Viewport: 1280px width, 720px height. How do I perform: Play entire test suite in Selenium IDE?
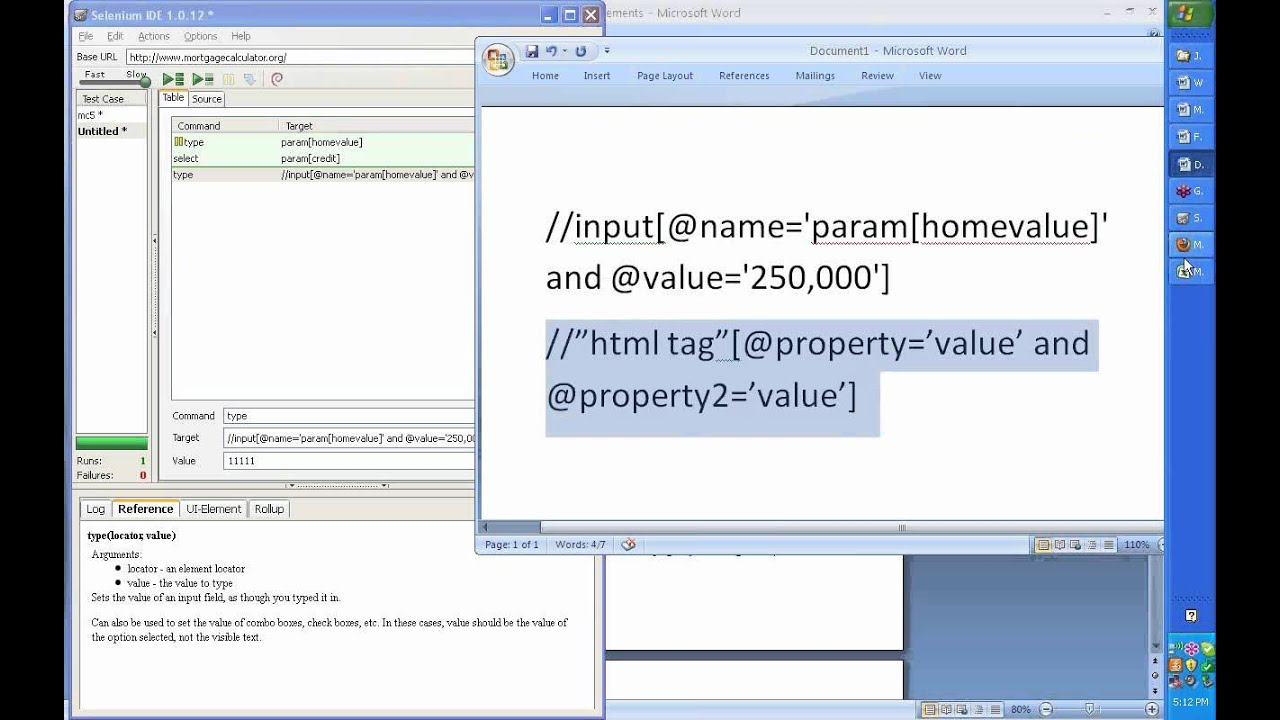(x=174, y=79)
